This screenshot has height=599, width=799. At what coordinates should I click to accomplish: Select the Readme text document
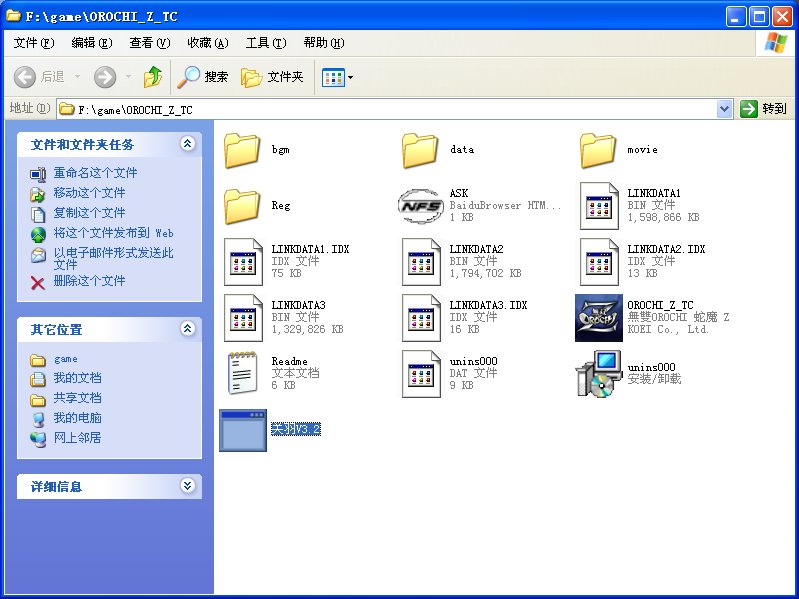click(243, 374)
